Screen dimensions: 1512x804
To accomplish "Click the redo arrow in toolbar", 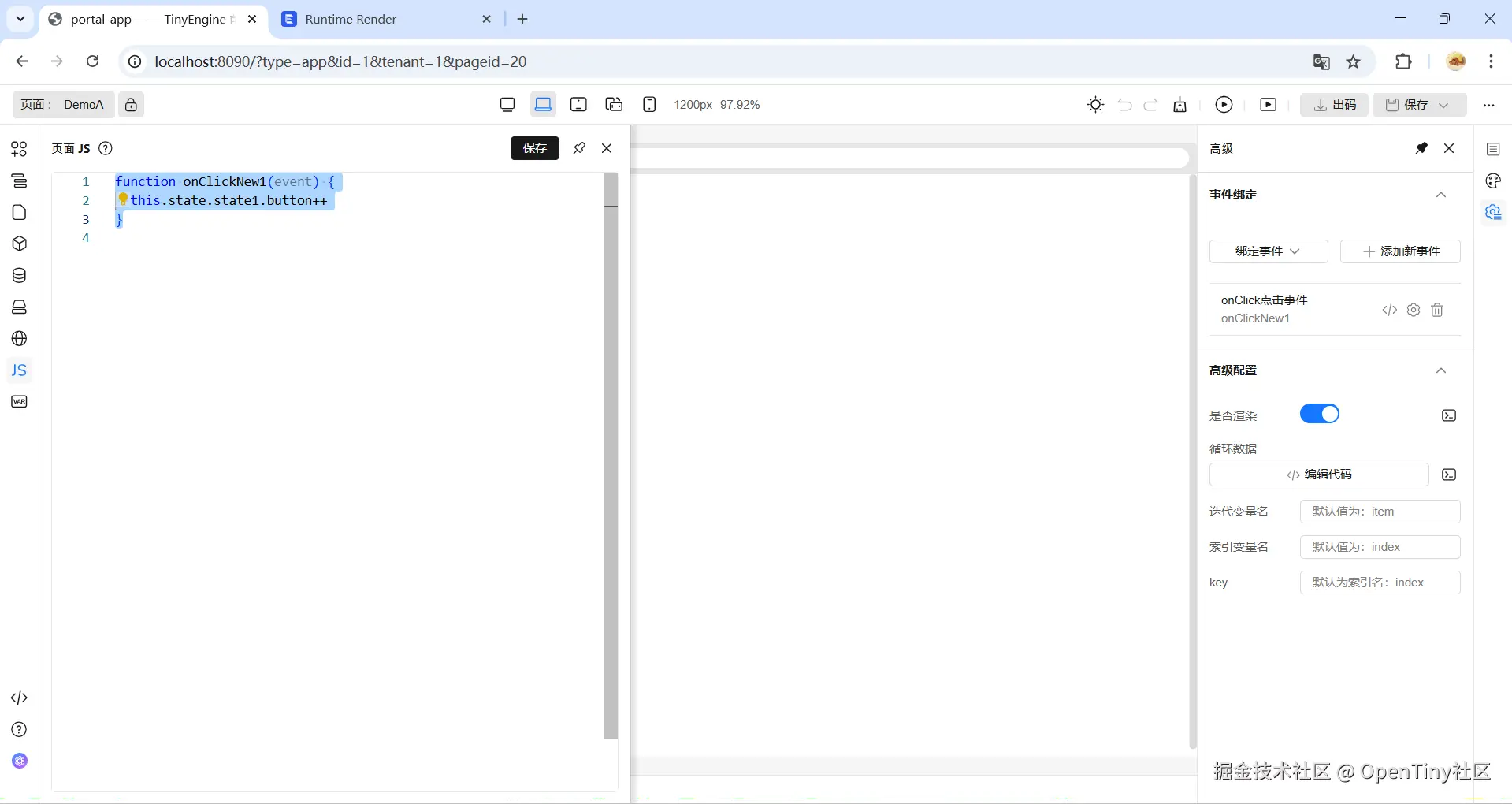I will pos(1151,105).
